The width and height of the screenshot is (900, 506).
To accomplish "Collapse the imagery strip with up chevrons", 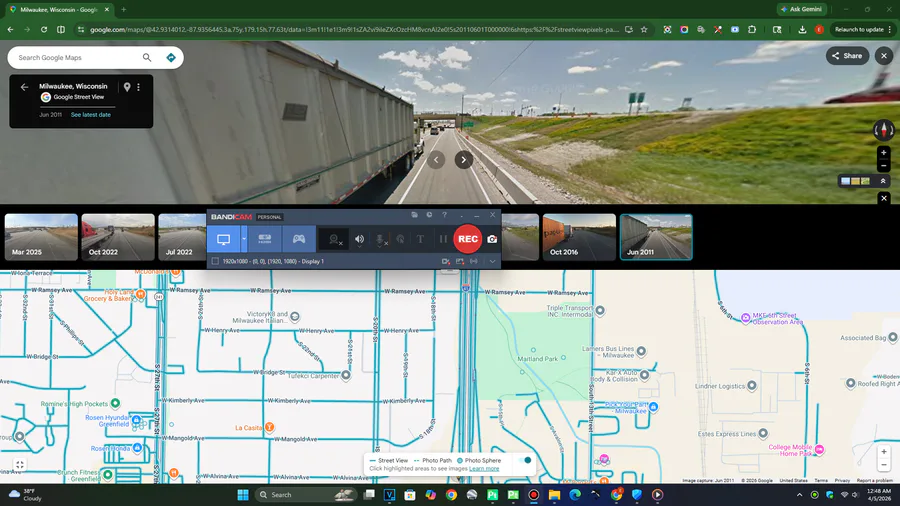I will [883, 181].
